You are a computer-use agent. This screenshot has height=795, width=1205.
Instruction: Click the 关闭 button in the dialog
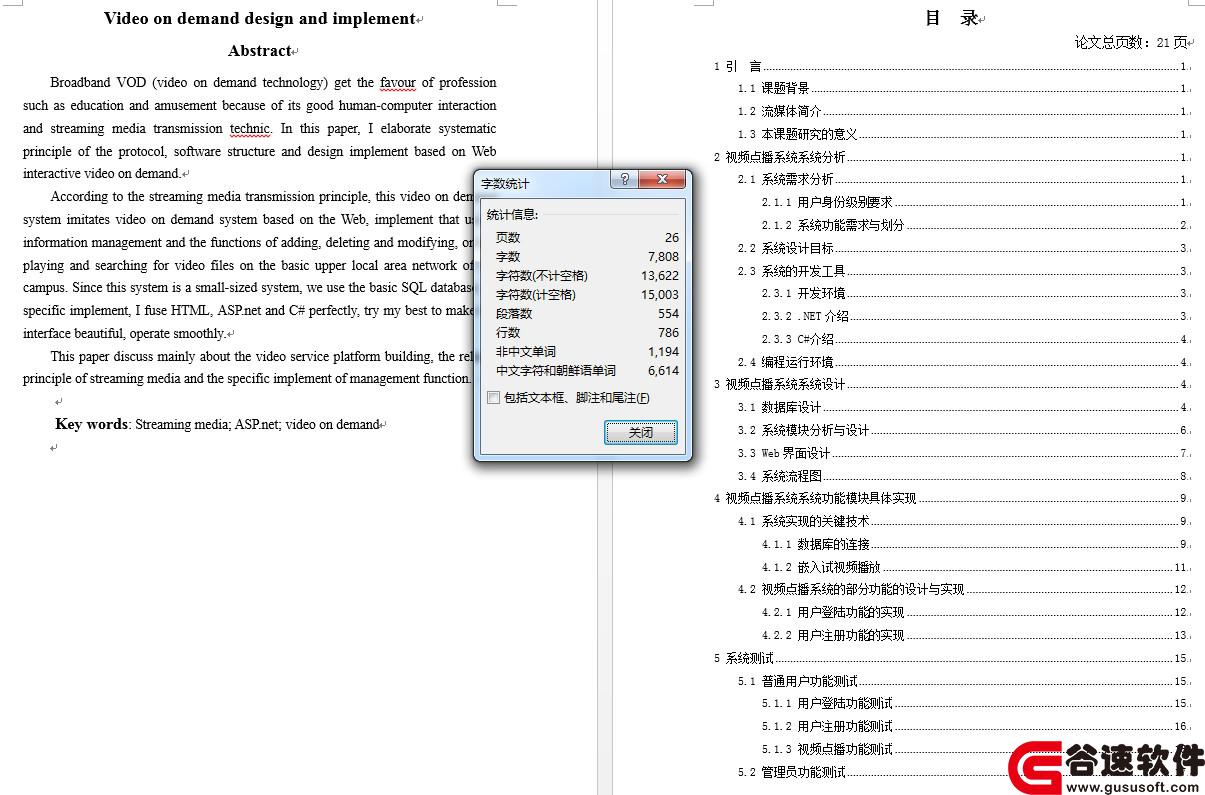click(x=641, y=432)
